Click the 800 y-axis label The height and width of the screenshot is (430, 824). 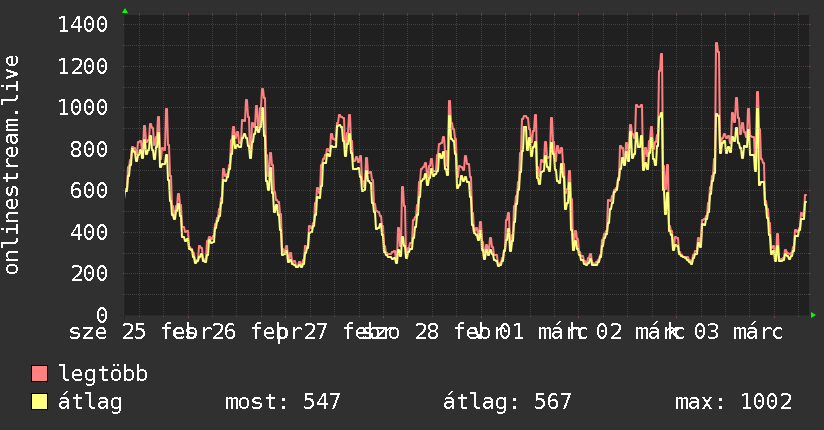89,149
